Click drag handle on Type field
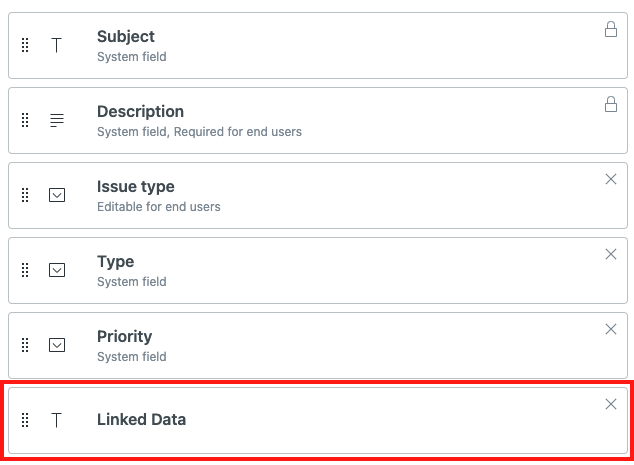 (x=25, y=270)
